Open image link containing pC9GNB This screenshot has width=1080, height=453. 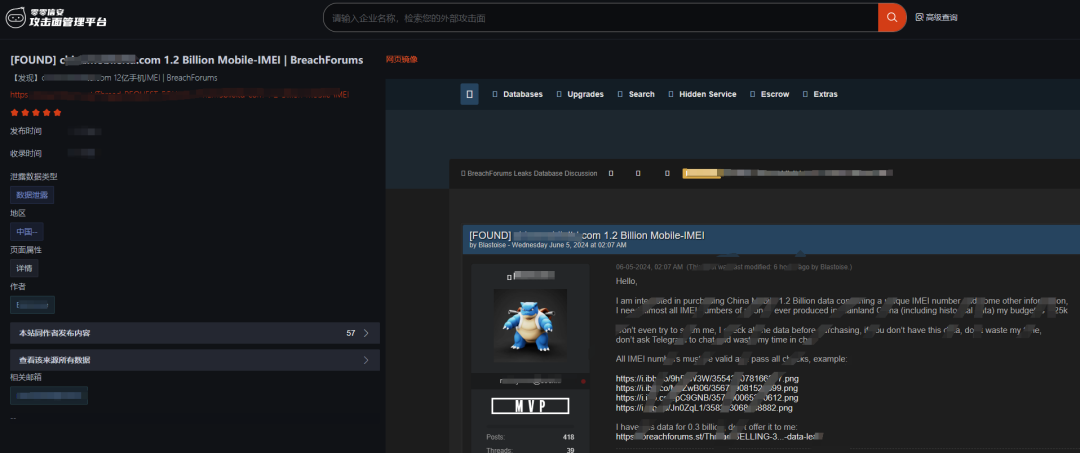[x=707, y=398]
